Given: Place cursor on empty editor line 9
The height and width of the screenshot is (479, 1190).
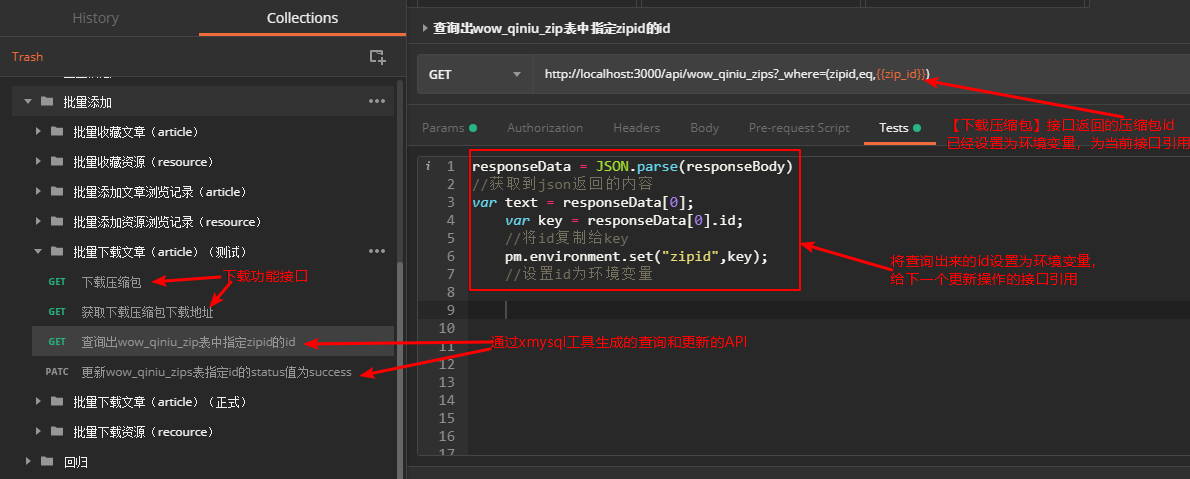Looking at the screenshot, I should click(x=829, y=310).
